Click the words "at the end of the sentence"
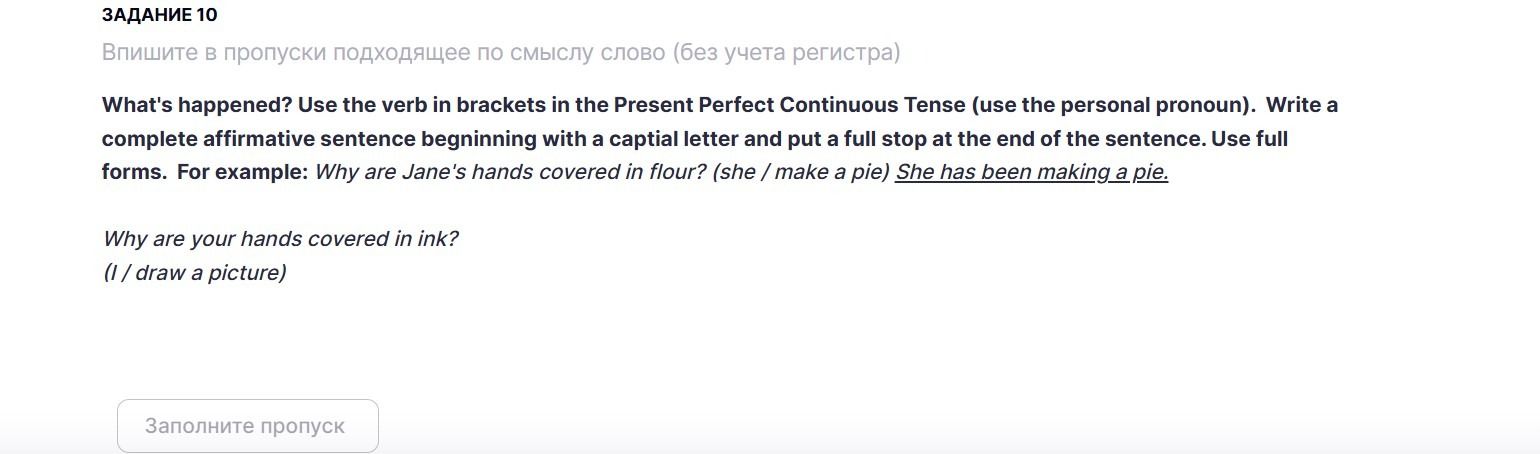 (x=1069, y=139)
